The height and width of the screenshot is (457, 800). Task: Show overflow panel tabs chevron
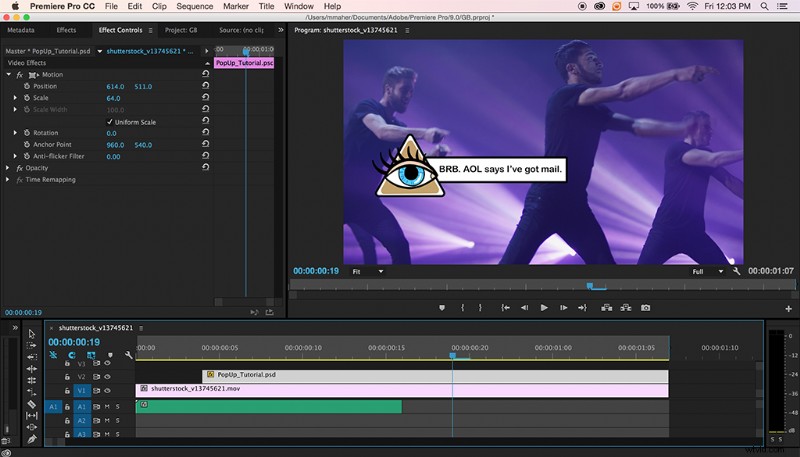(x=281, y=30)
